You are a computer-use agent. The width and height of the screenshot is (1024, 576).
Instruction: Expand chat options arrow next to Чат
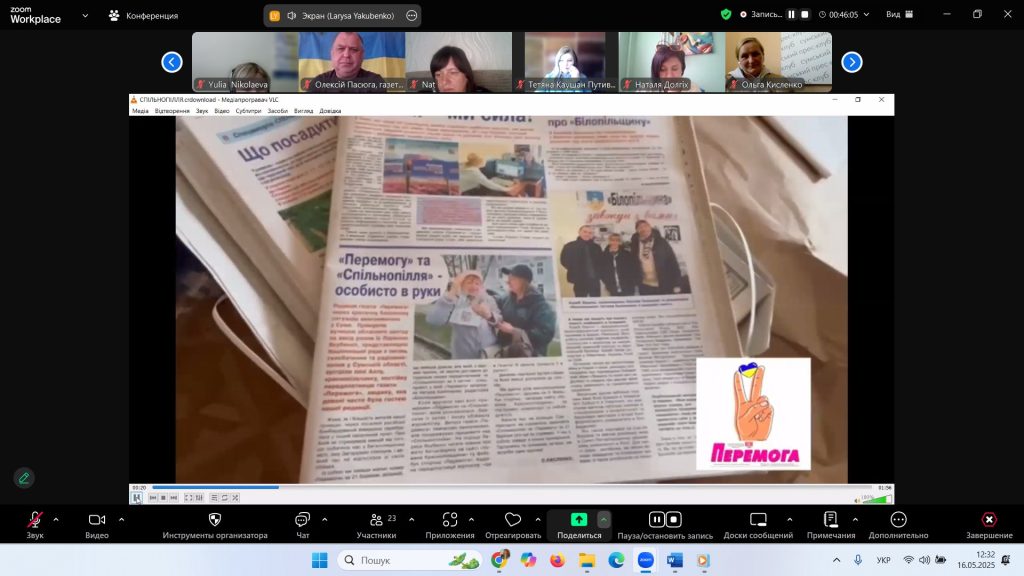(x=325, y=520)
